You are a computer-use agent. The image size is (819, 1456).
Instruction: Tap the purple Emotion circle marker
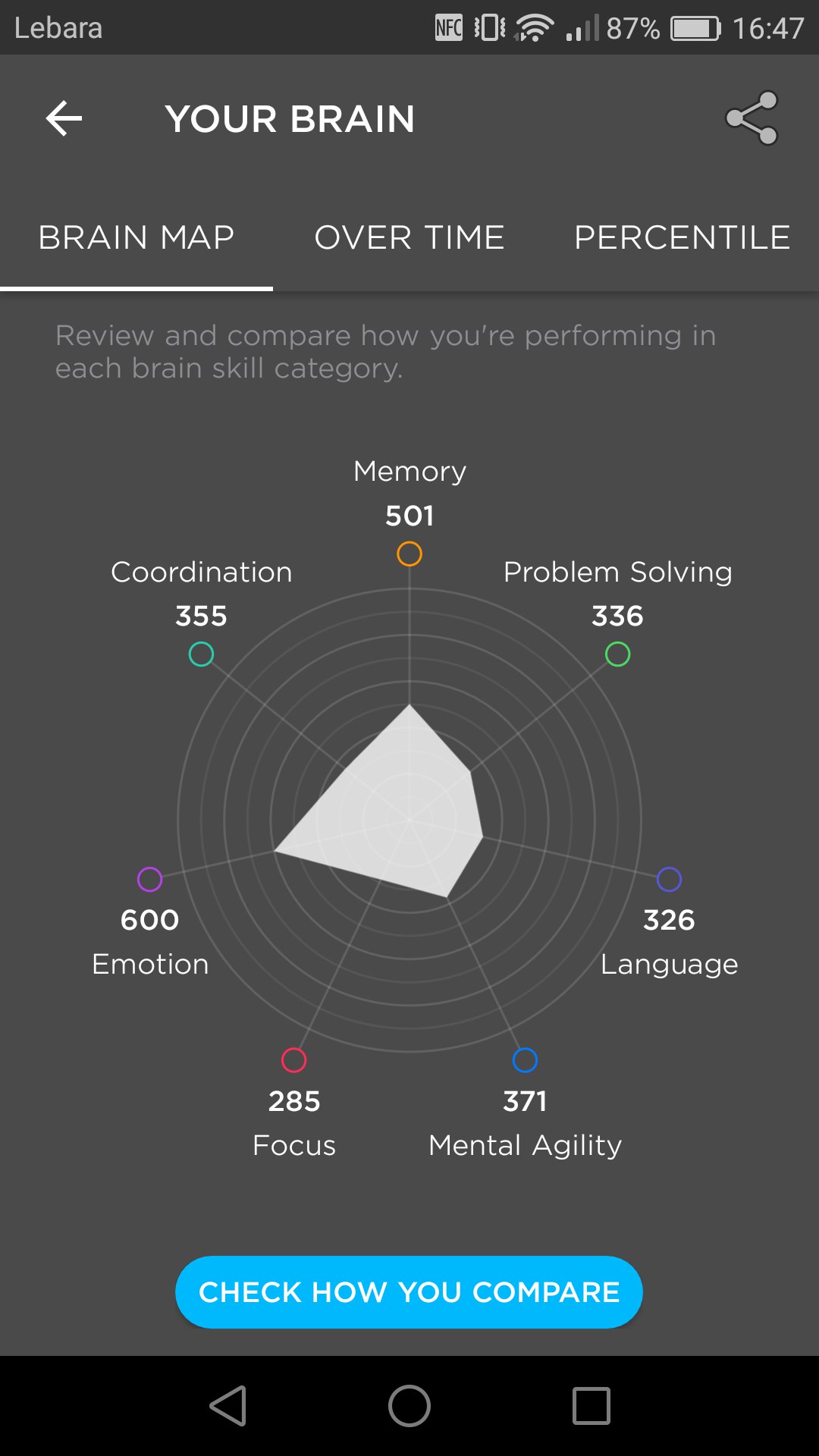[x=149, y=879]
